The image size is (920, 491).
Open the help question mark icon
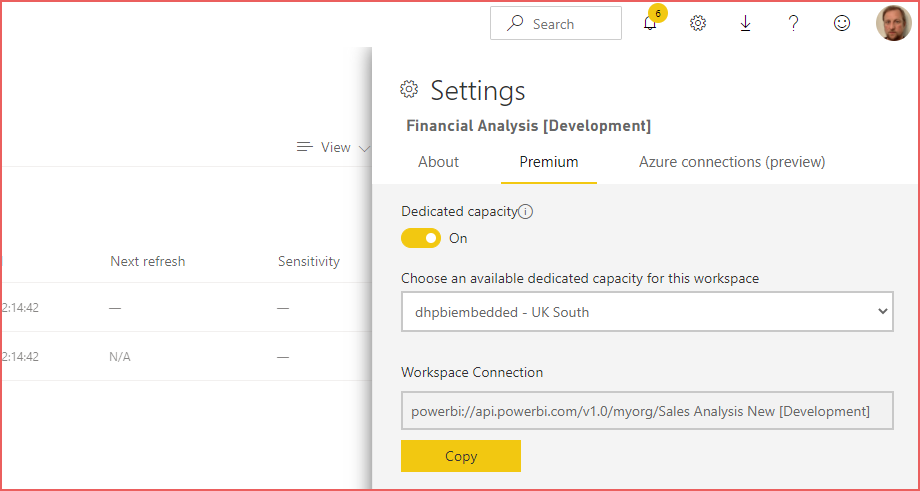[x=793, y=23]
